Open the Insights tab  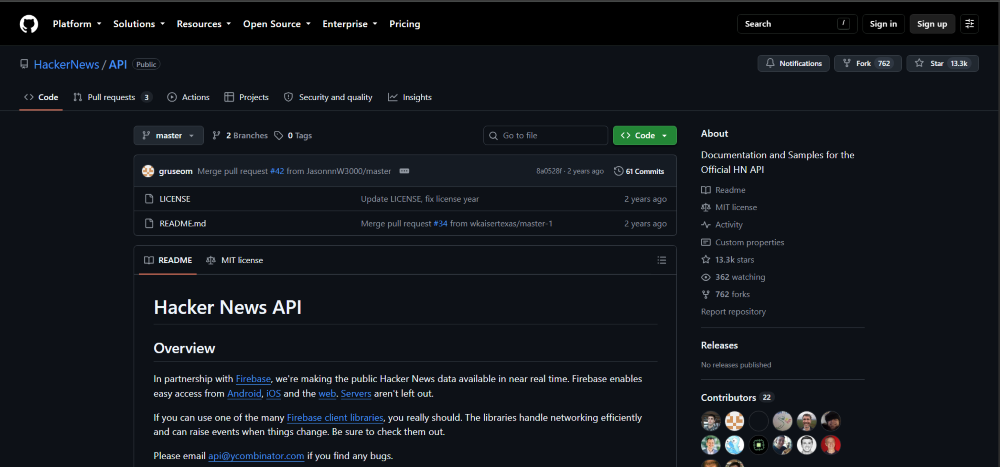[x=409, y=97]
